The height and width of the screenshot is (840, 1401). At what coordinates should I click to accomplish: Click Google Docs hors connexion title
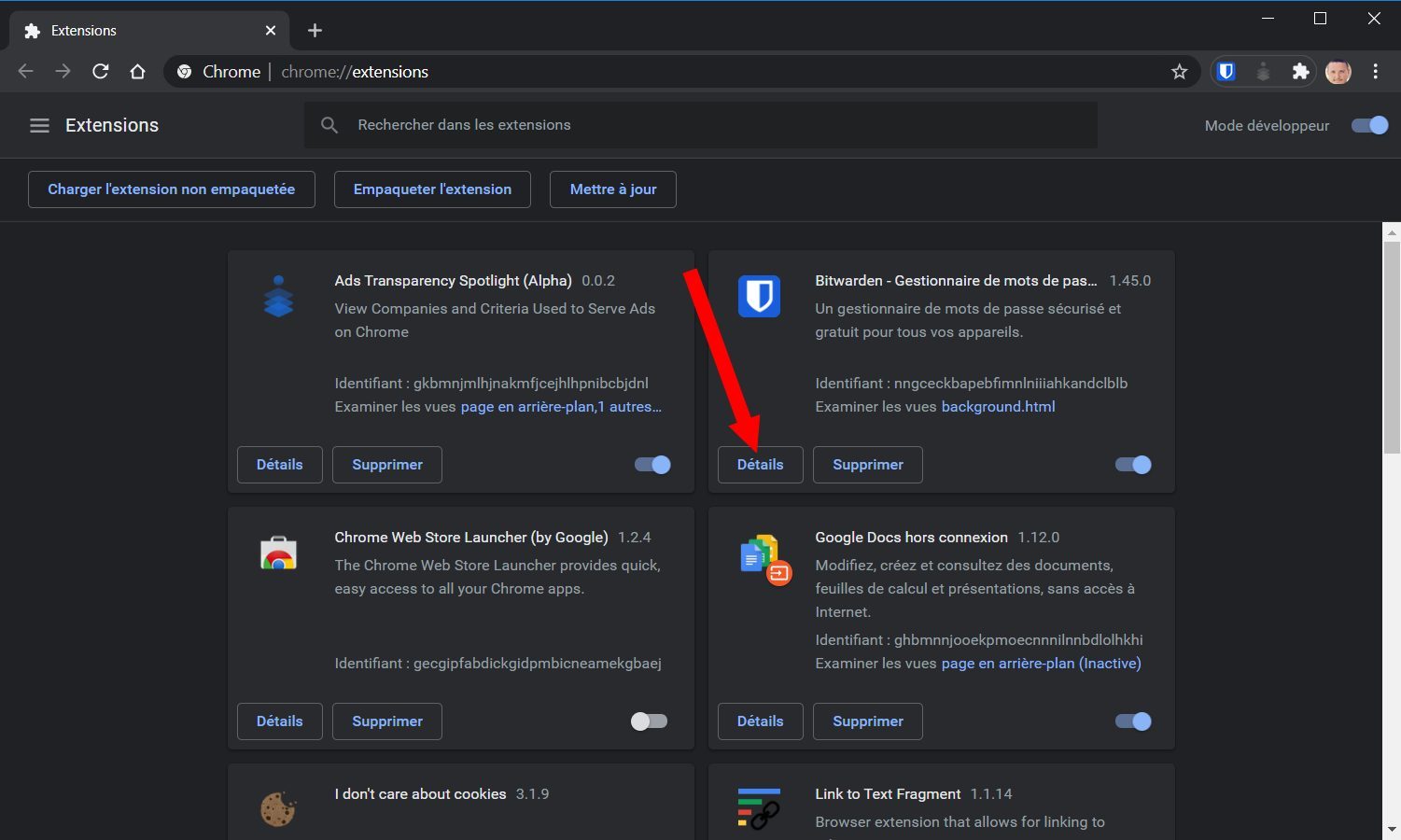click(911, 538)
